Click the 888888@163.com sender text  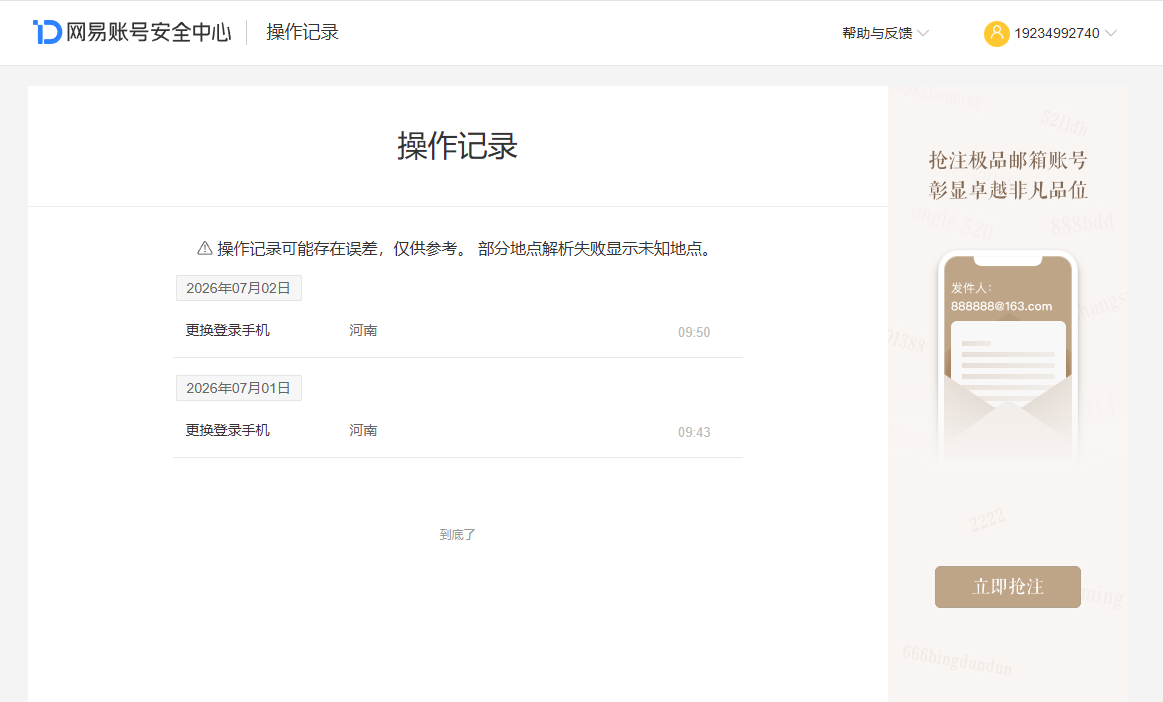click(1001, 306)
